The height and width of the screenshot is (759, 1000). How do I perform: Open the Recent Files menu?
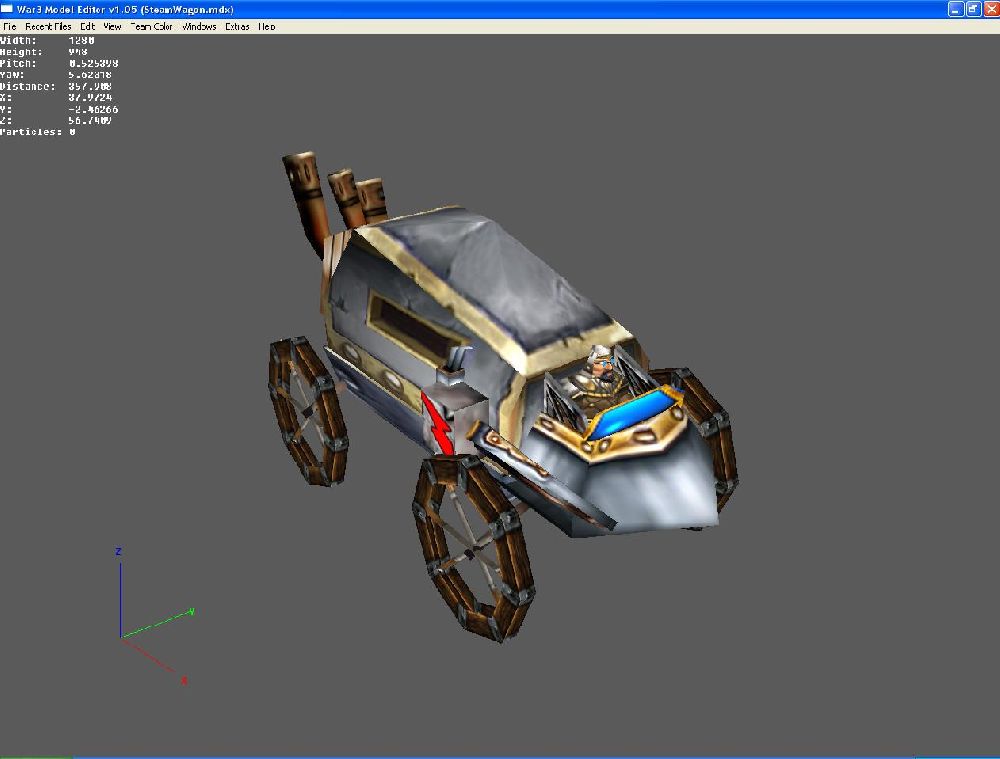48,27
